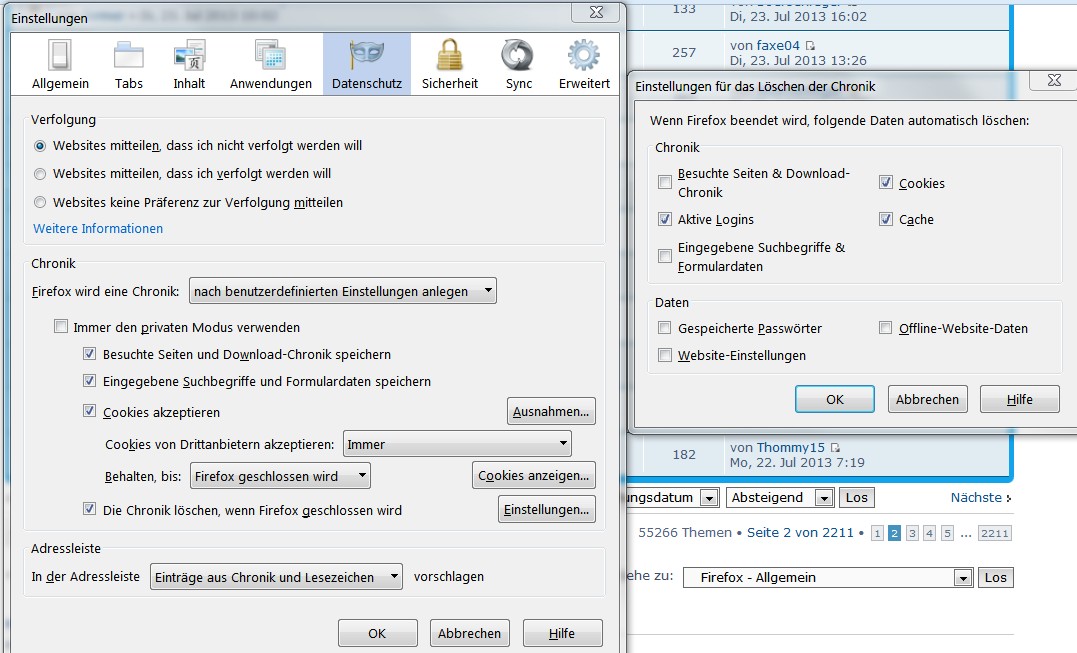Click OK in the Chronik löschen dialog
Viewport: 1077px width, 653px height.
point(835,399)
